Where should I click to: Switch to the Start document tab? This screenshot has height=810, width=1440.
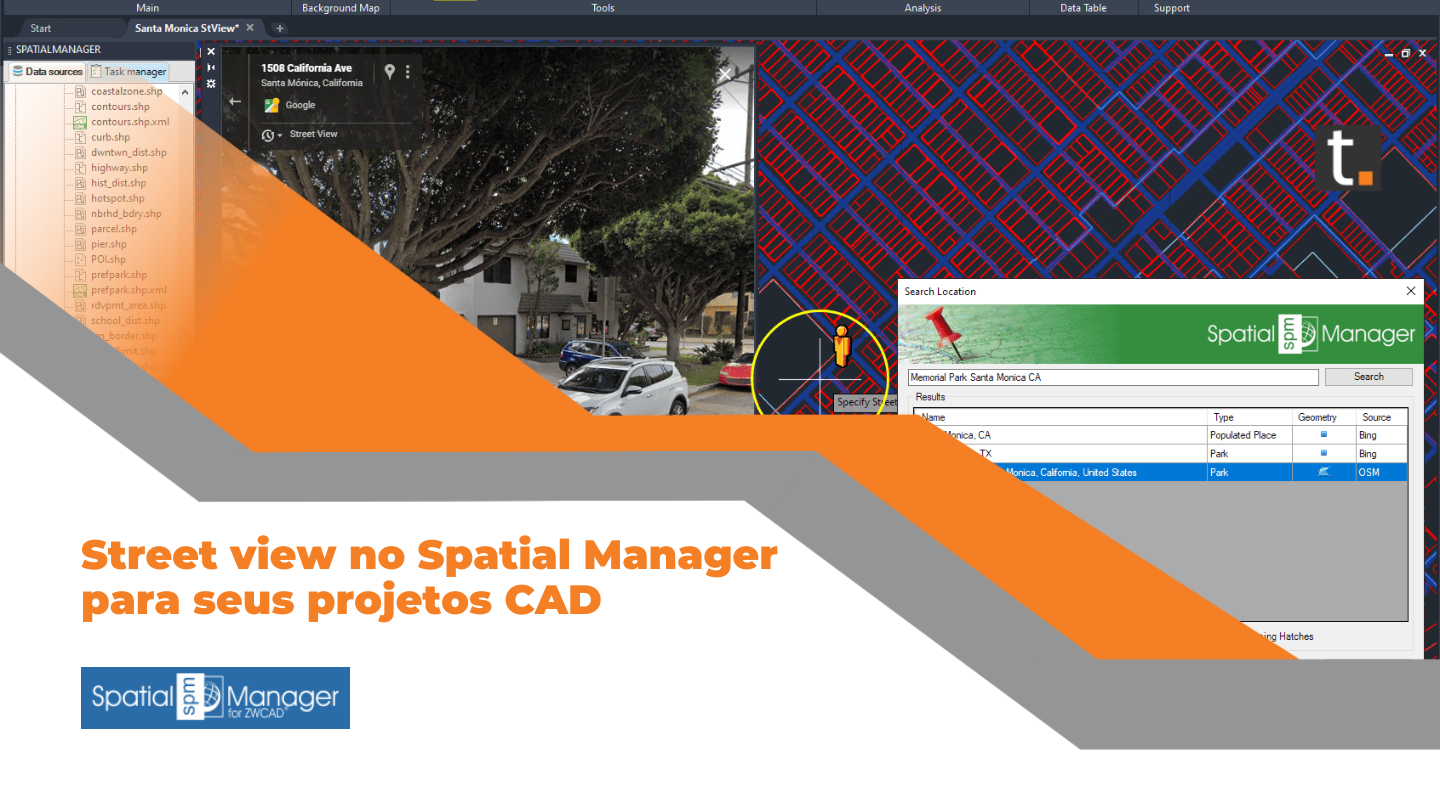[41, 28]
